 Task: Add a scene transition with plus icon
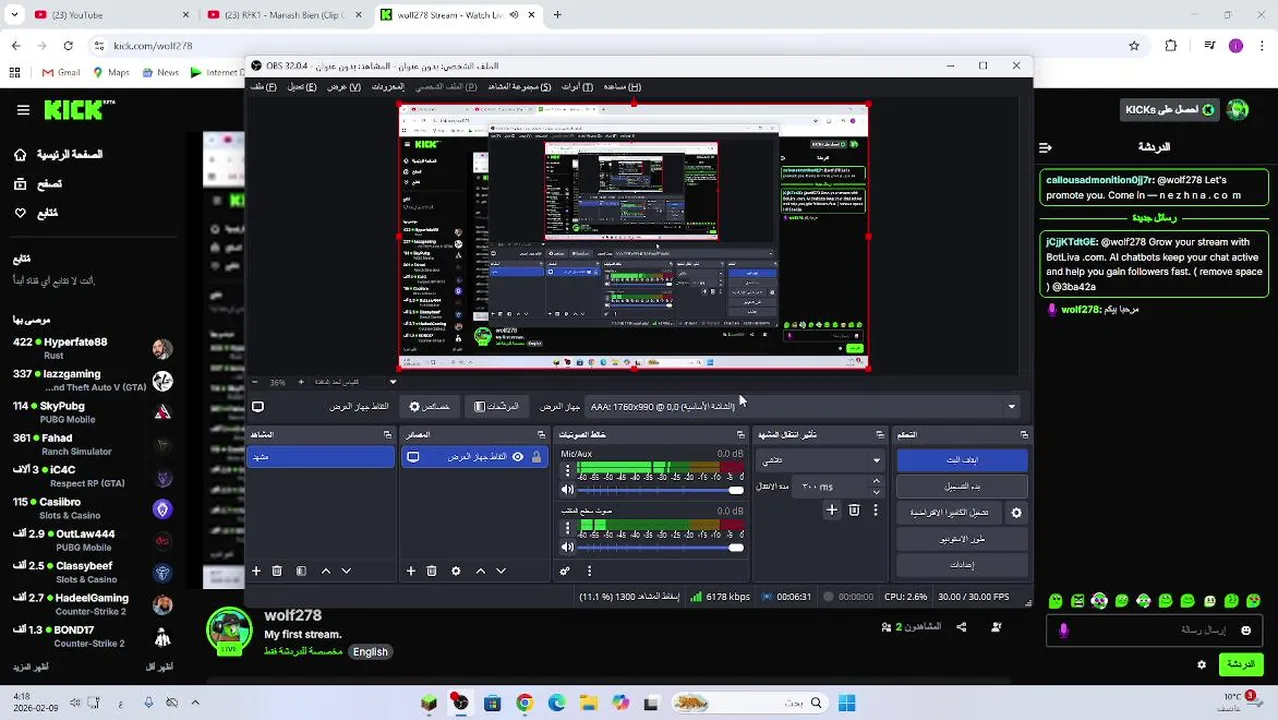[831, 510]
